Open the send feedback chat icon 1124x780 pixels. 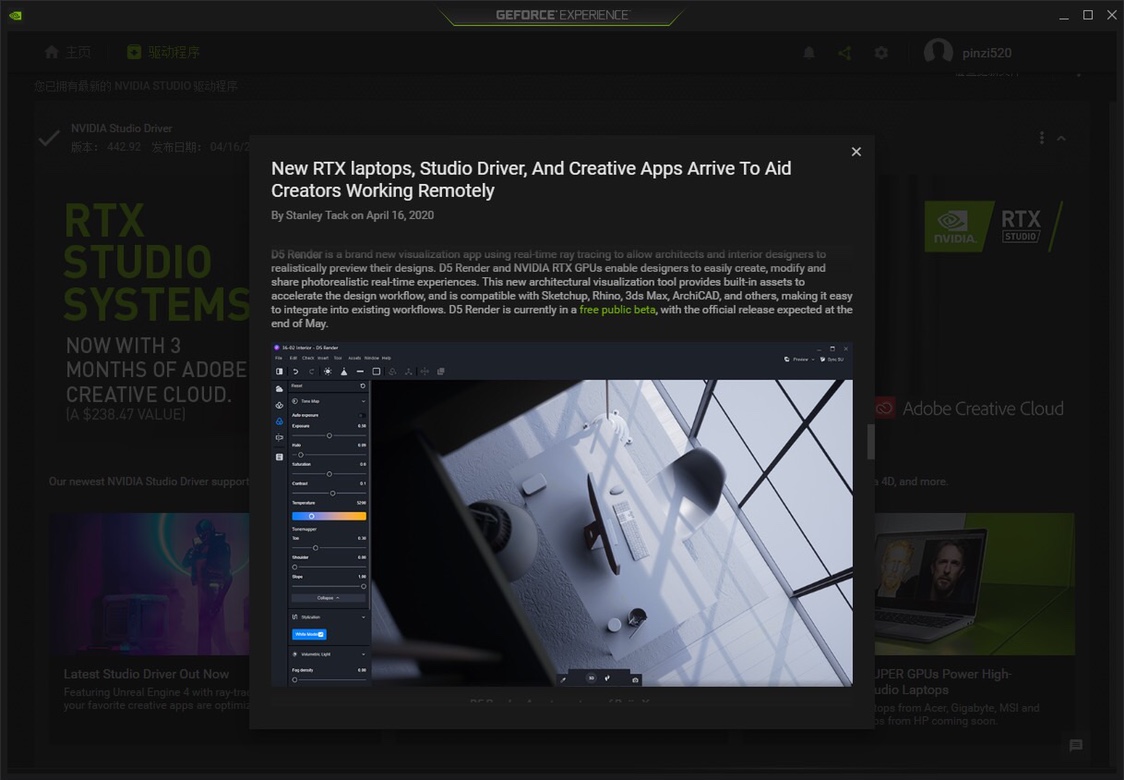(1075, 746)
